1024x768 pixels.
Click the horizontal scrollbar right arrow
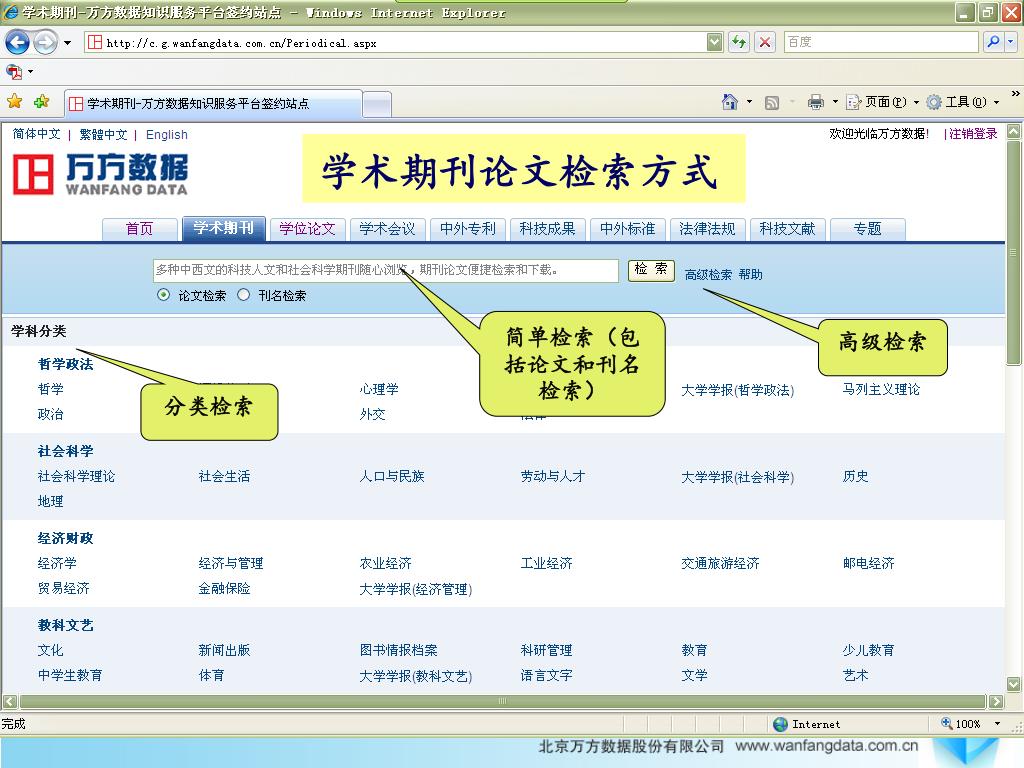(996, 701)
